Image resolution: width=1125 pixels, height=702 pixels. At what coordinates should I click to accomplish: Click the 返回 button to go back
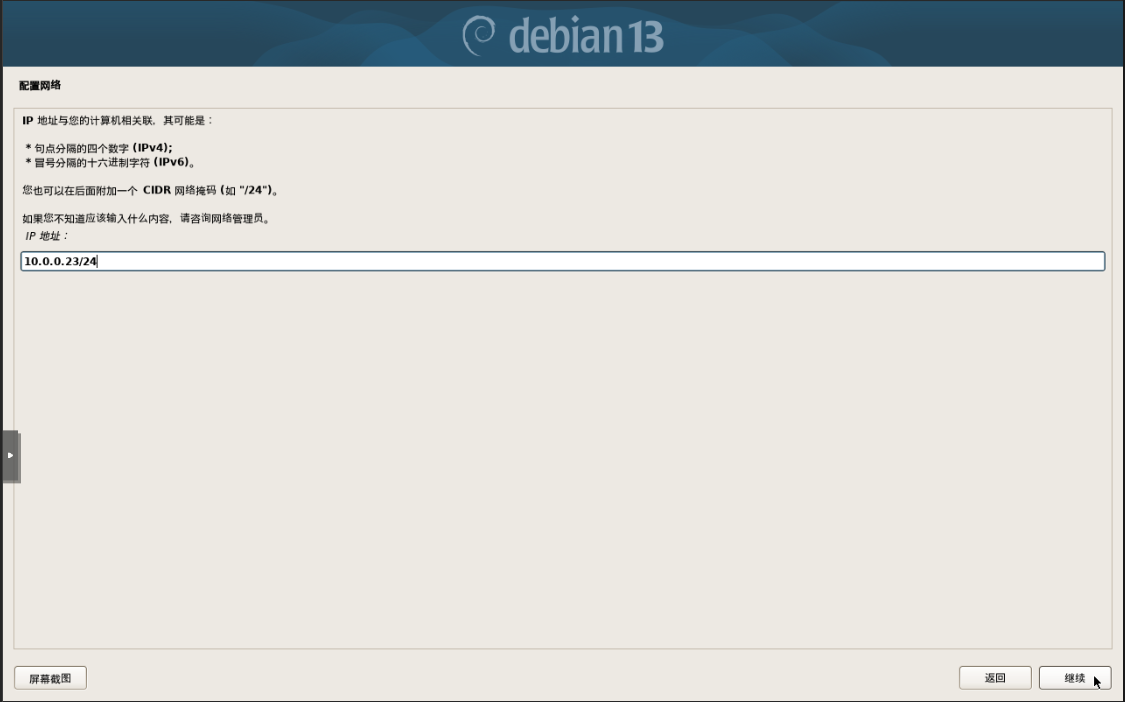pos(994,678)
